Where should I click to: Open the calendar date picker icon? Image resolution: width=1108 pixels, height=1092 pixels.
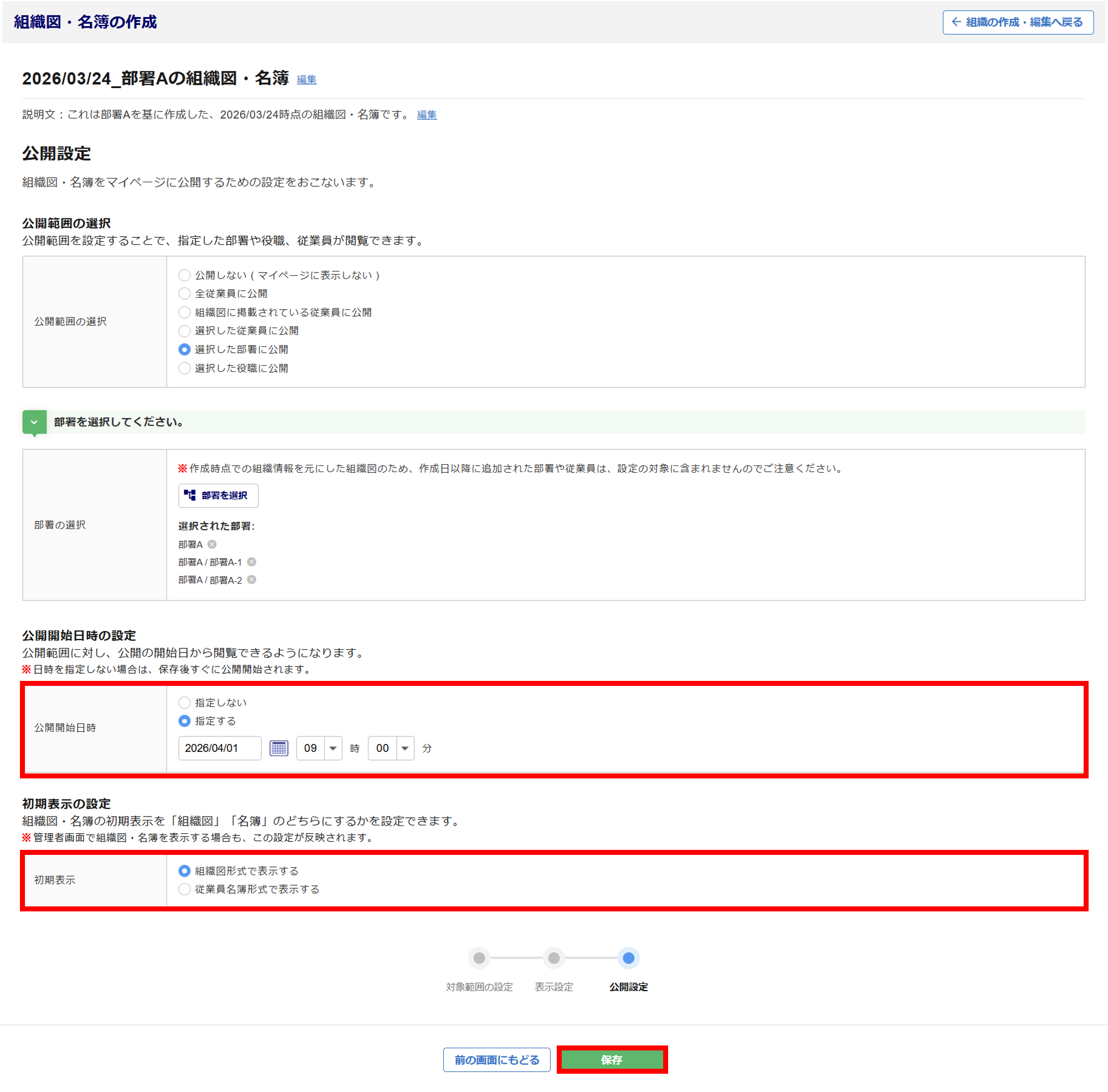tap(279, 748)
